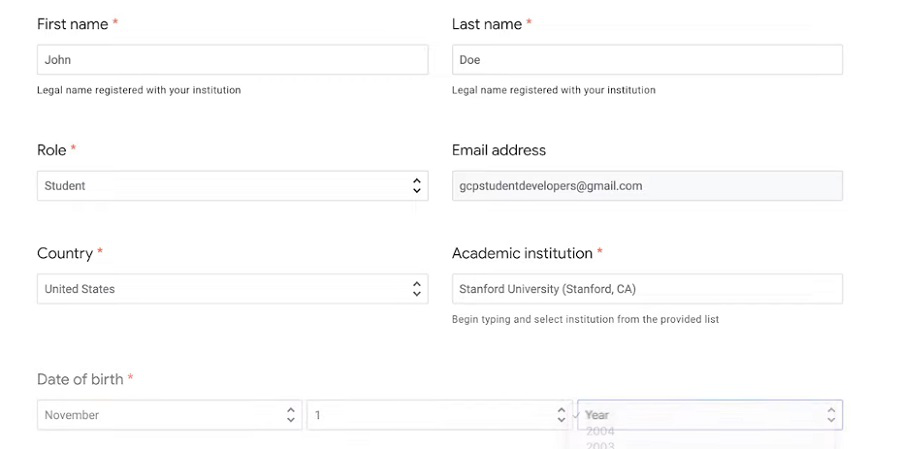Click the Last name input field
The image size is (900, 449).
647,60
